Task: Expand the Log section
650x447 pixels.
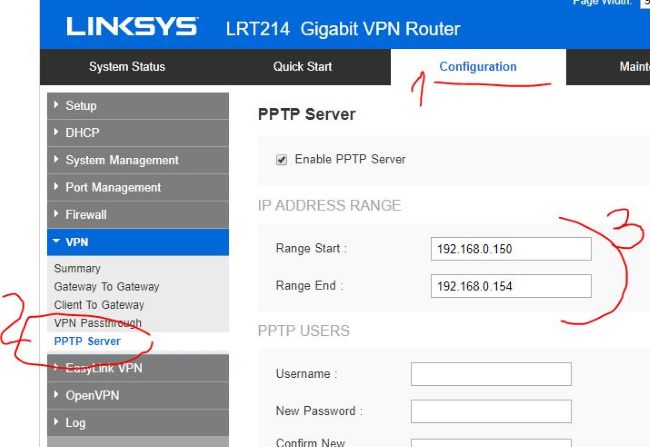Action: (75, 422)
